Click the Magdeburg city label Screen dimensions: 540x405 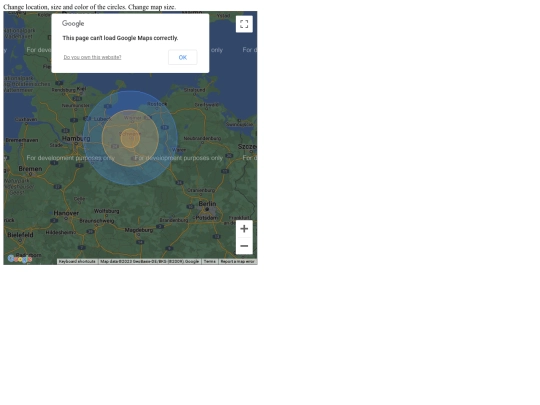[139, 230]
